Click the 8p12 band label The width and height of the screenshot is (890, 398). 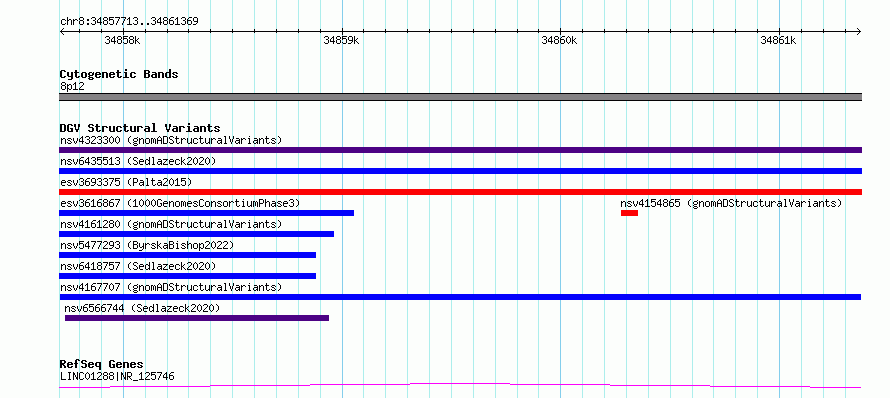click(72, 87)
